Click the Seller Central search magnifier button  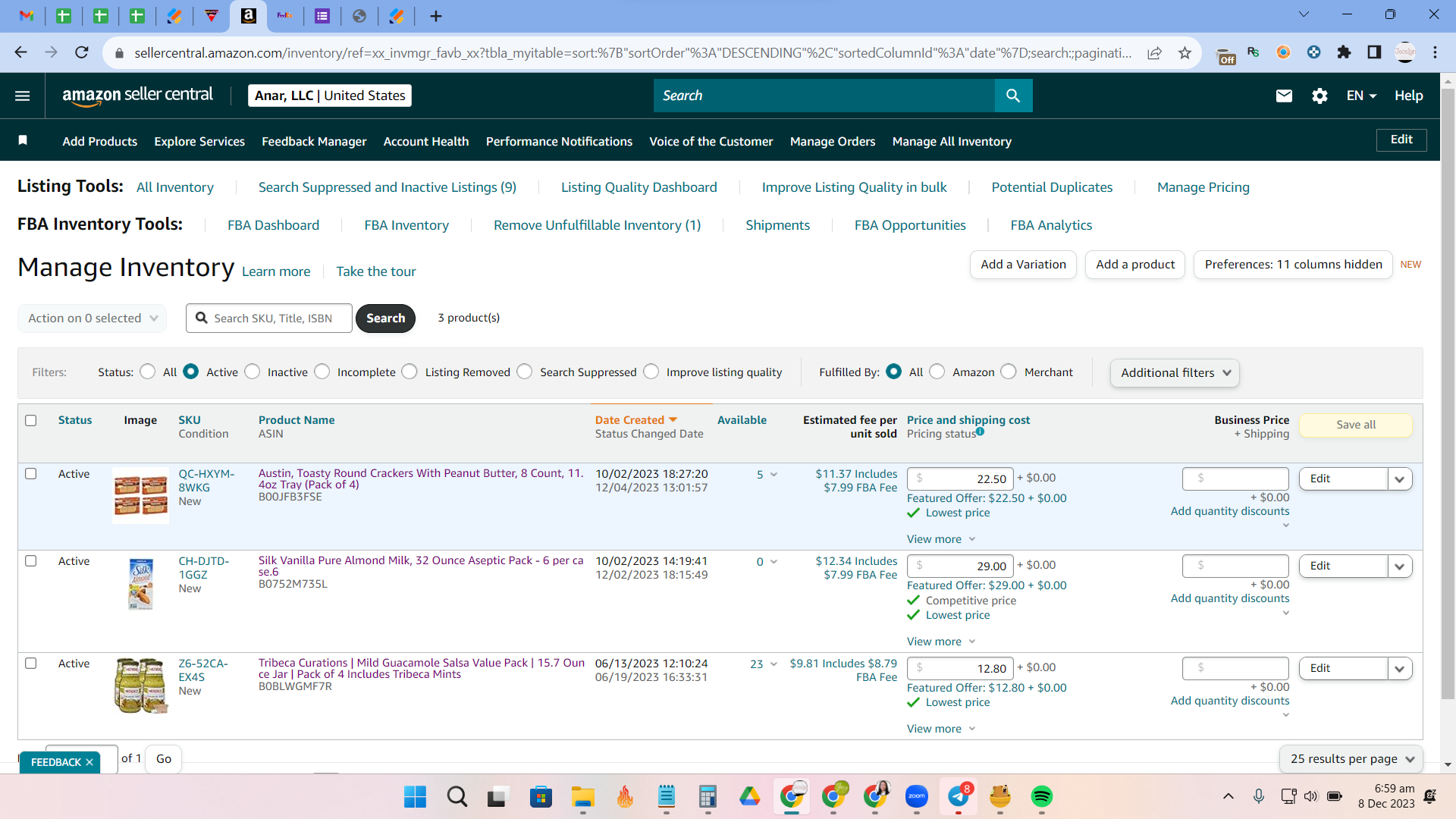pos(1013,96)
